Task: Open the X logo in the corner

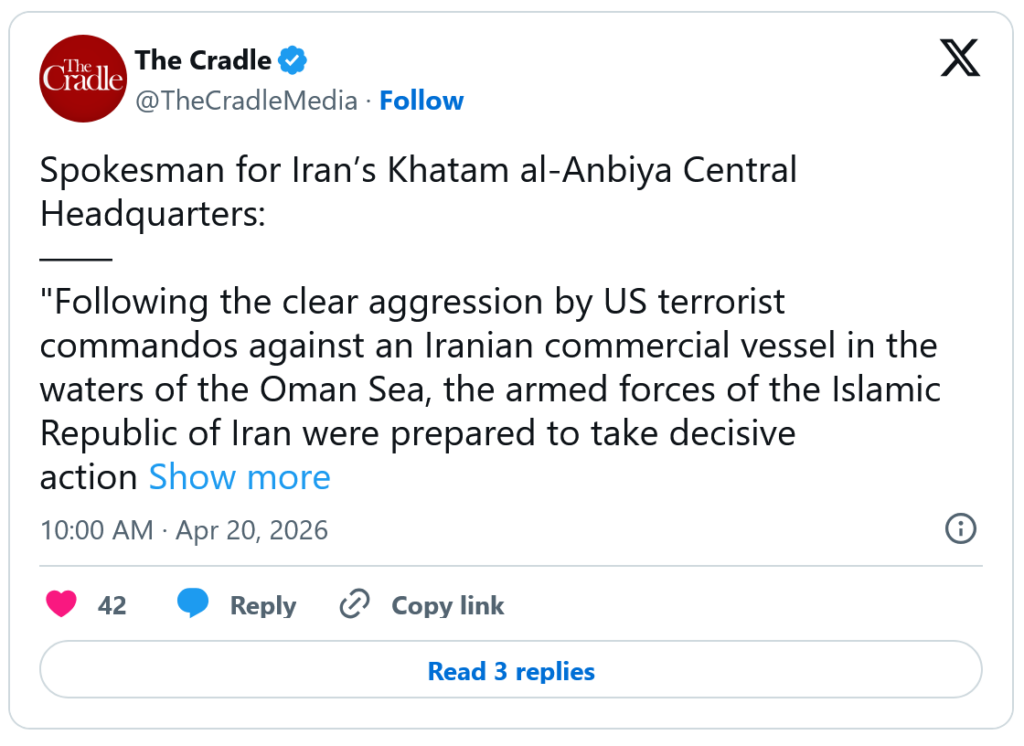Action: pos(960,61)
